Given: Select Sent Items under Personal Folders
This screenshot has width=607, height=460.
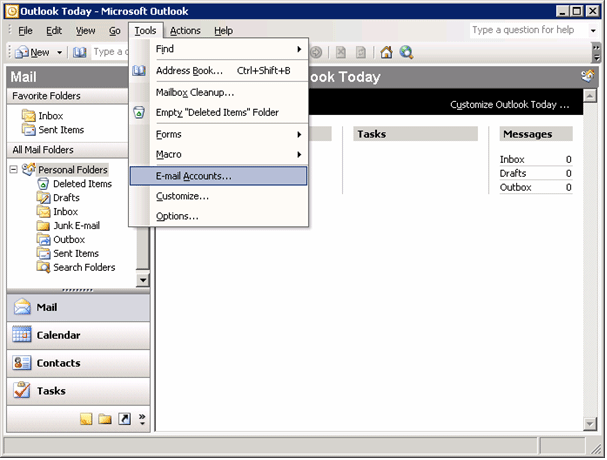Looking at the screenshot, I should (x=76, y=254).
